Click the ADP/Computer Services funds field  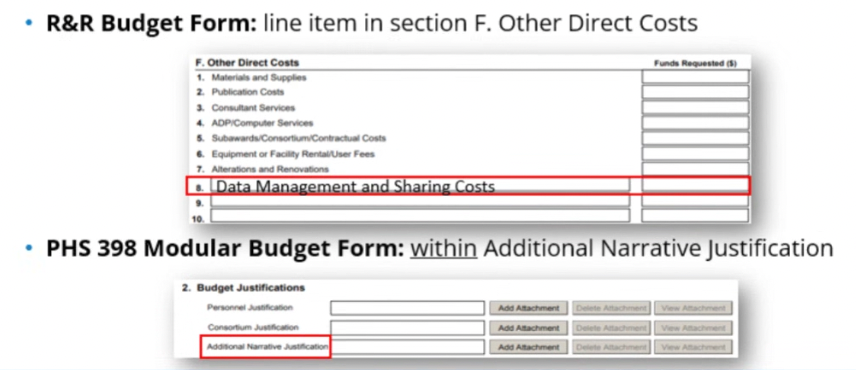point(695,123)
